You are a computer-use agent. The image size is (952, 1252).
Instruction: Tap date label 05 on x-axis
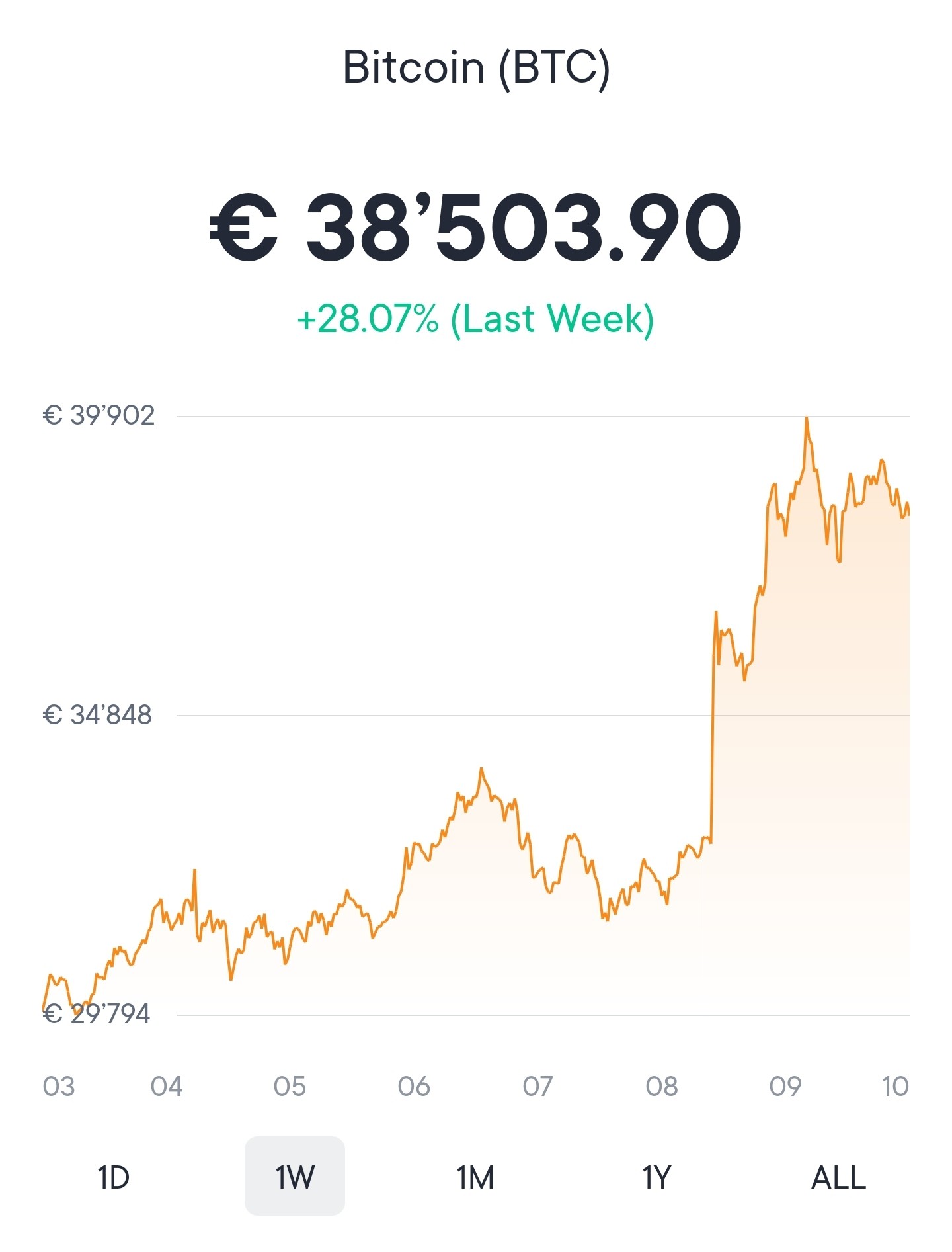(290, 1087)
